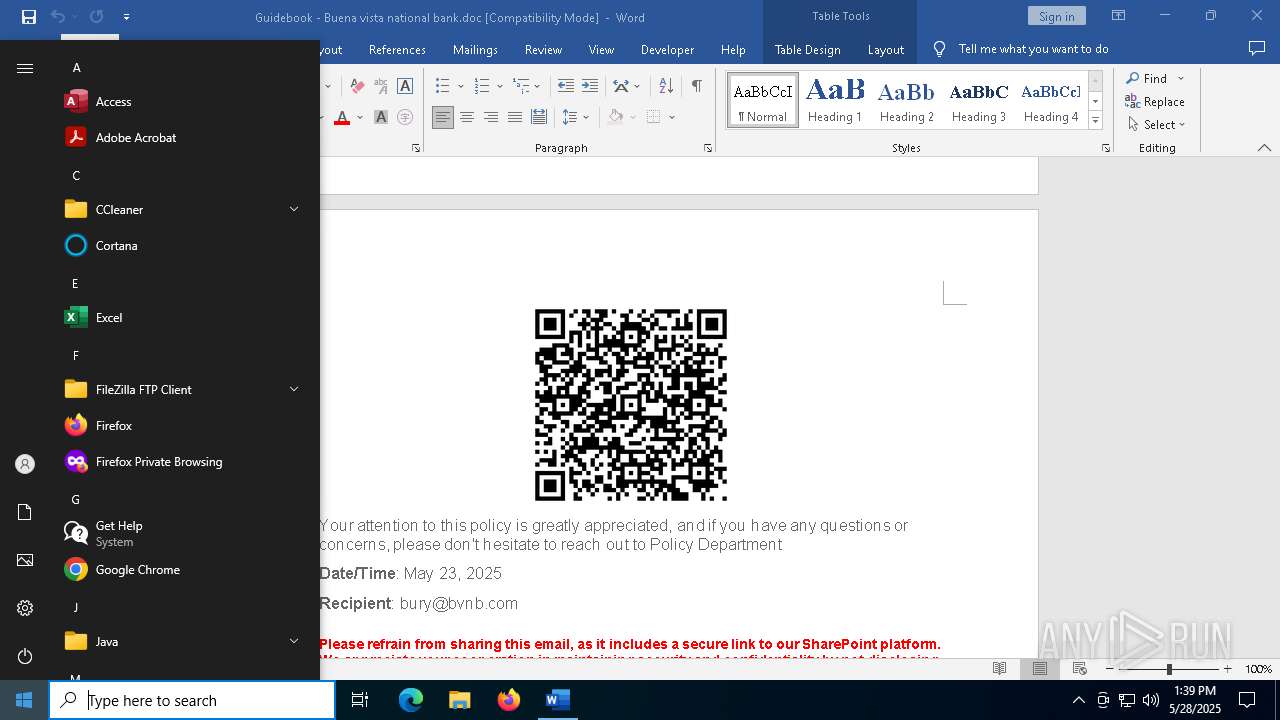The image size is (1280, 720).
Task: Click the zoom slider handle
Action: (1168, 668)
